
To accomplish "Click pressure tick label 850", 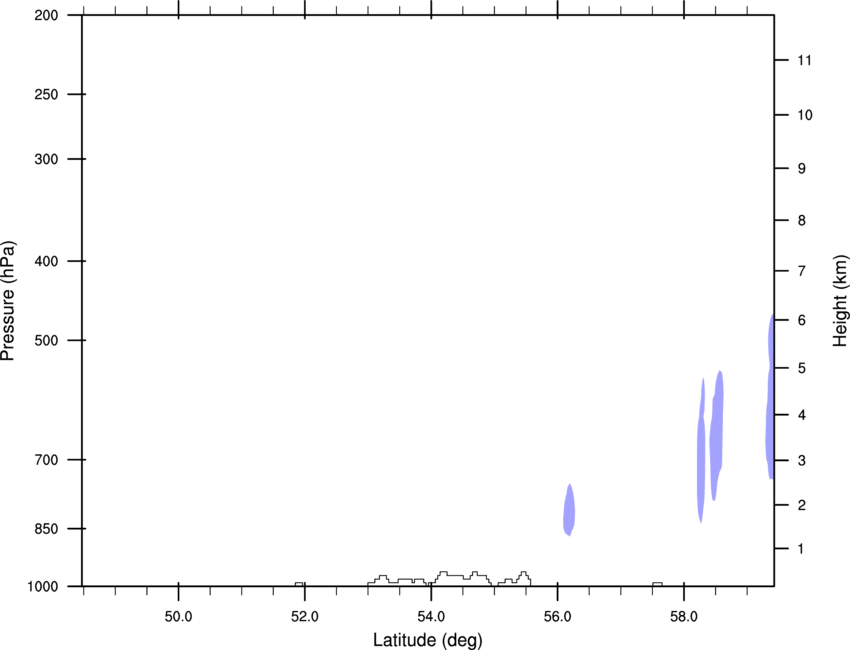I will 46,529.
